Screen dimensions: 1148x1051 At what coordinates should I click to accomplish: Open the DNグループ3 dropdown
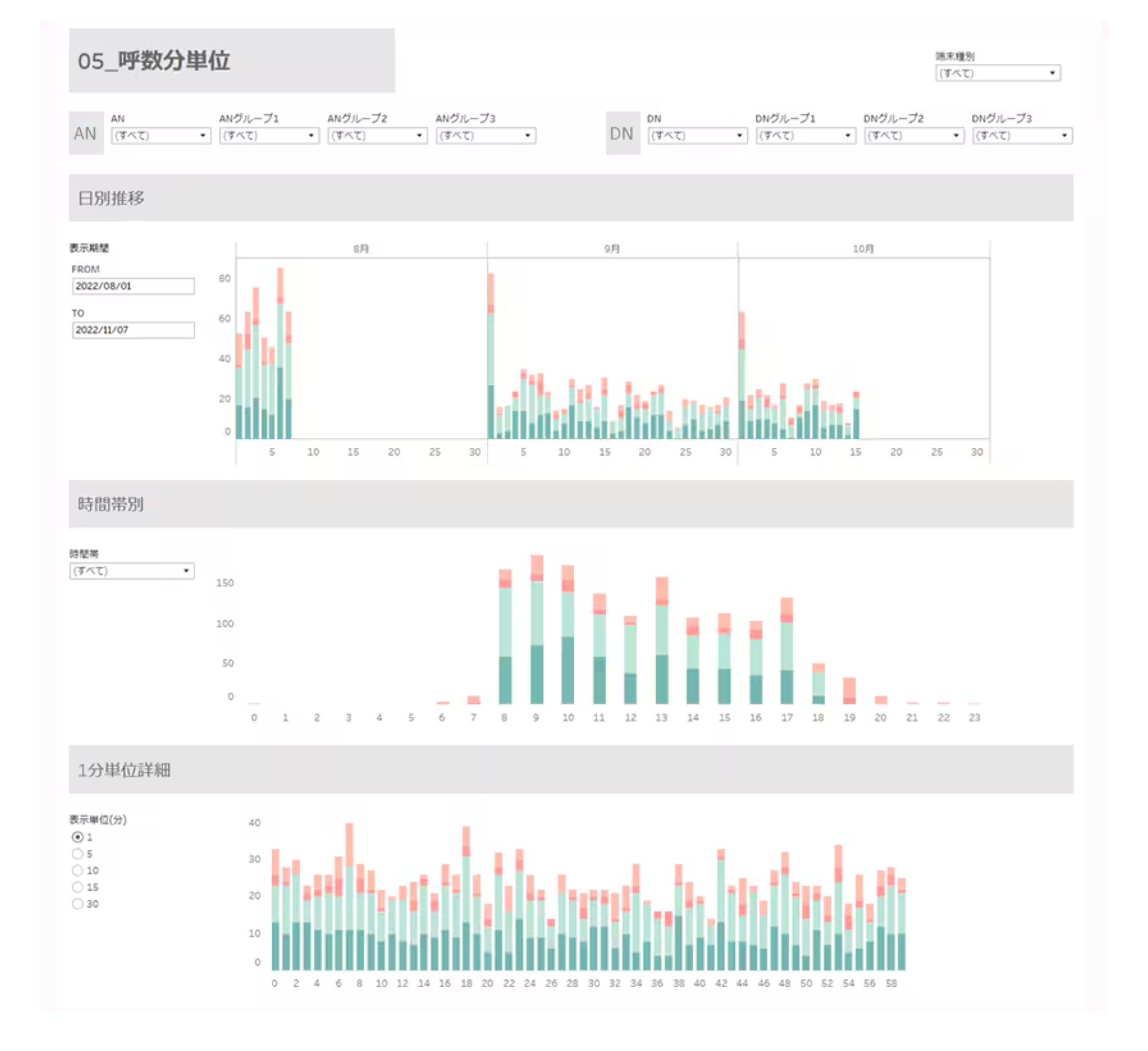(x=1022, y=135)
